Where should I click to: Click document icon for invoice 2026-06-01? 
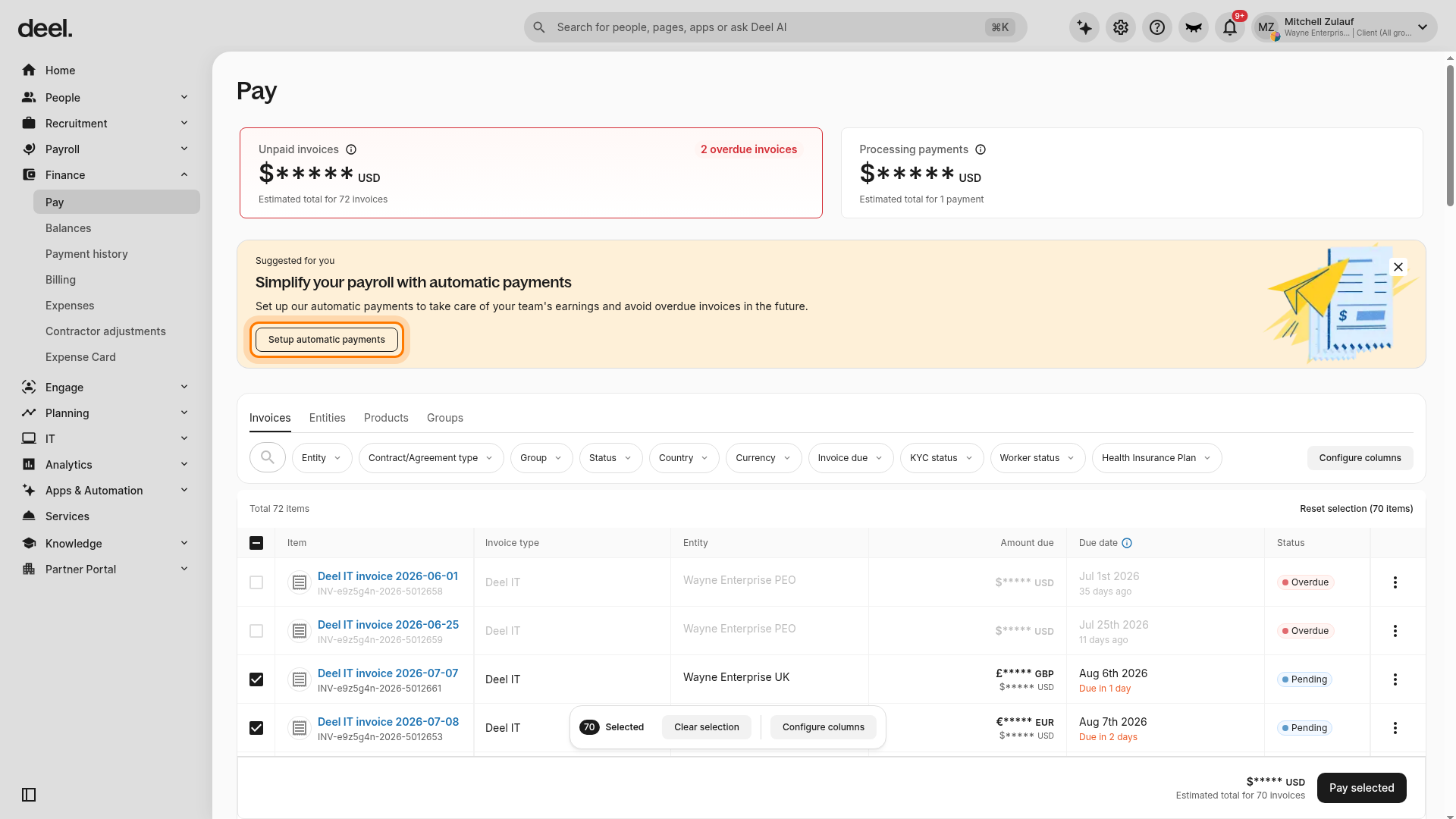(300, 582)
